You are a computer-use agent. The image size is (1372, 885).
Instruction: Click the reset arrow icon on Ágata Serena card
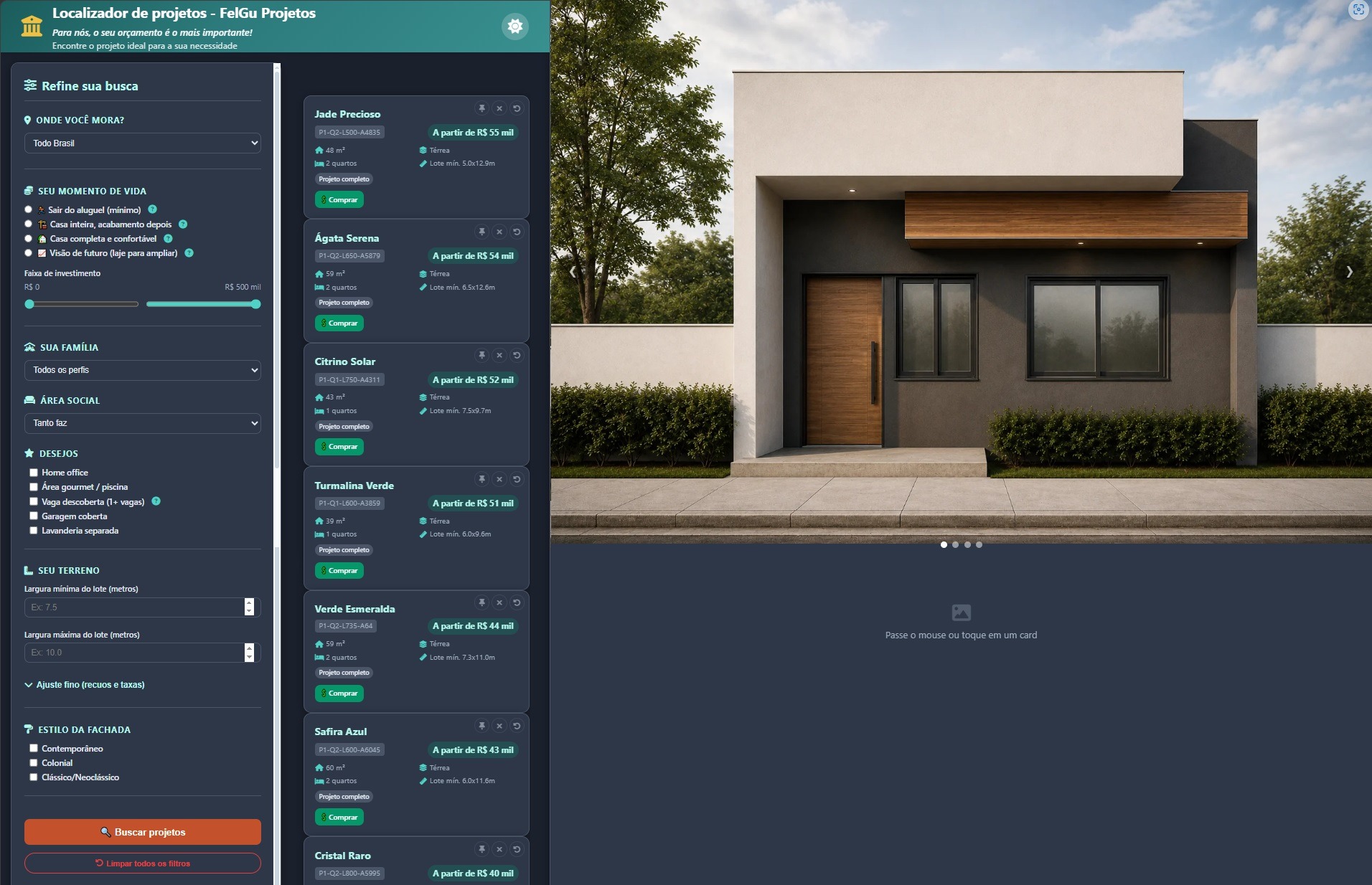point(517,232)
